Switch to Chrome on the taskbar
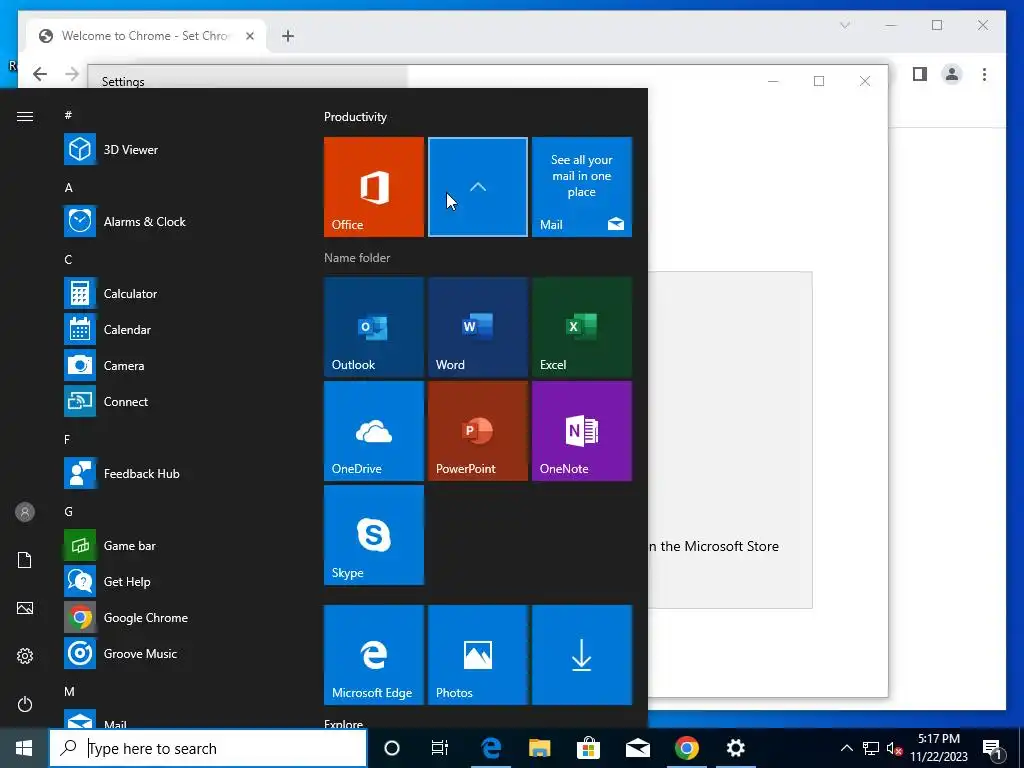 click(686, 748)
